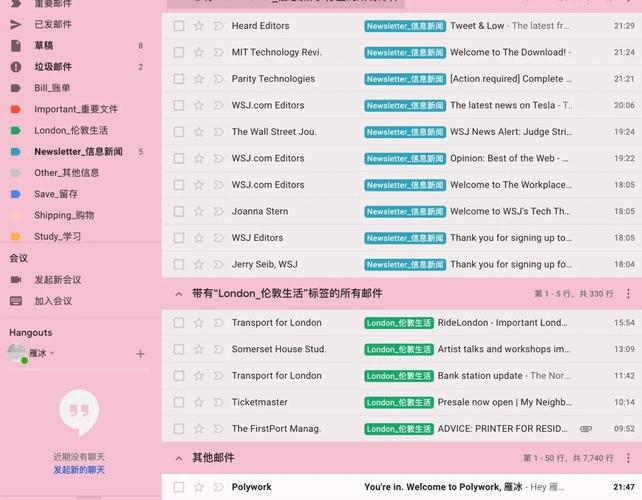642x500 pixels.
Task: Click the spam warning icon
Action: (x=16, y=67)
